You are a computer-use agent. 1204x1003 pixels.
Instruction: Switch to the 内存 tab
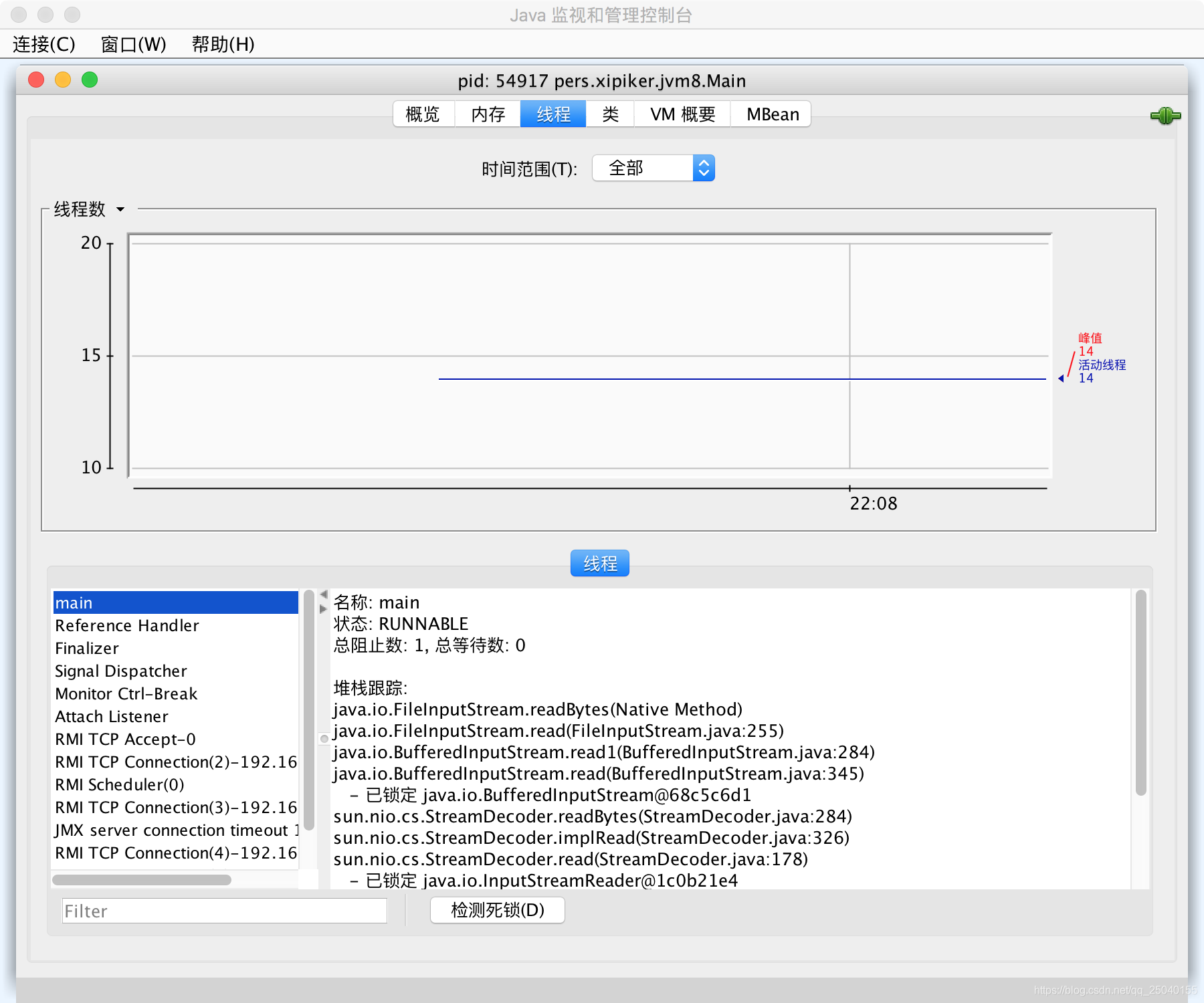point(488,114)
